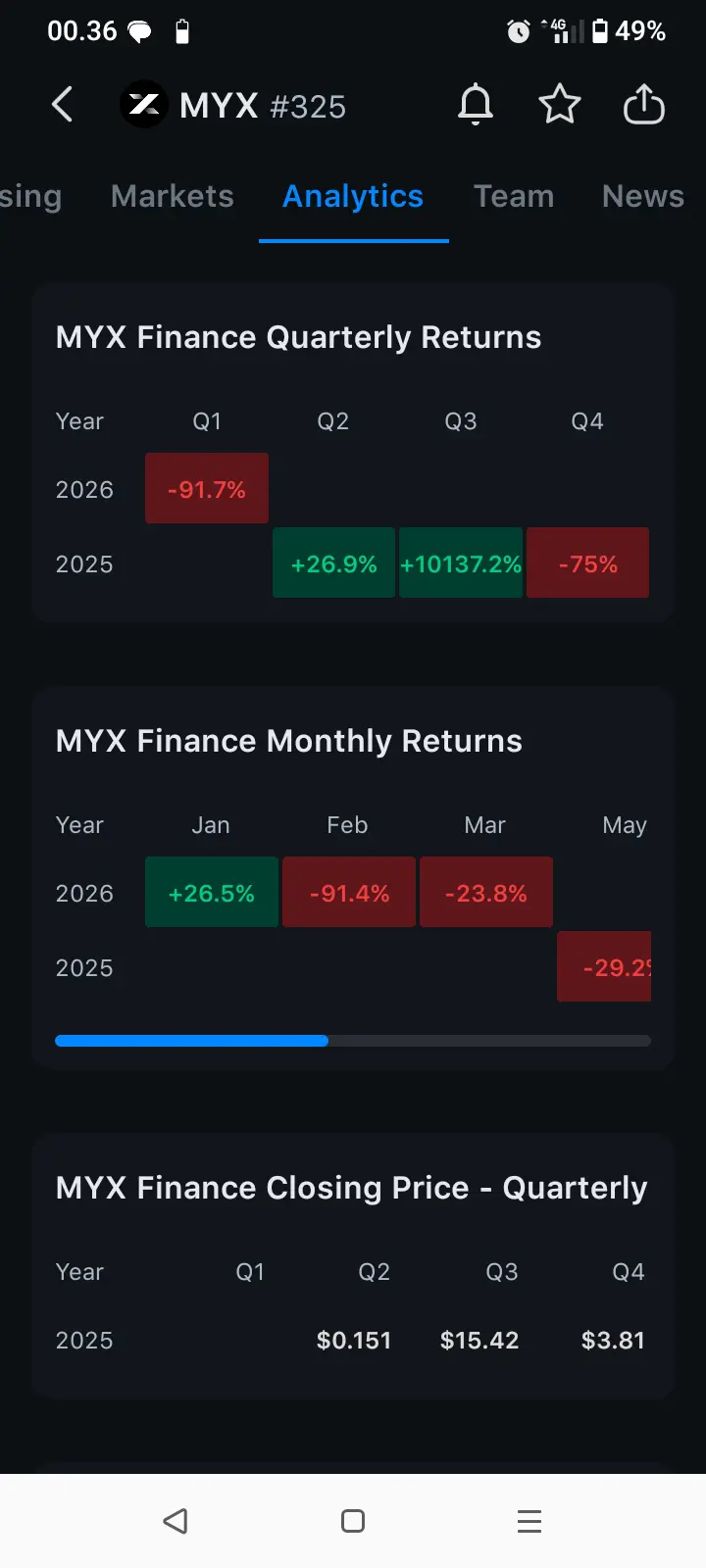Click the monthly returns horizontal scrollbar
The image size is (706, 1568).
click(x=353, y=1041)
